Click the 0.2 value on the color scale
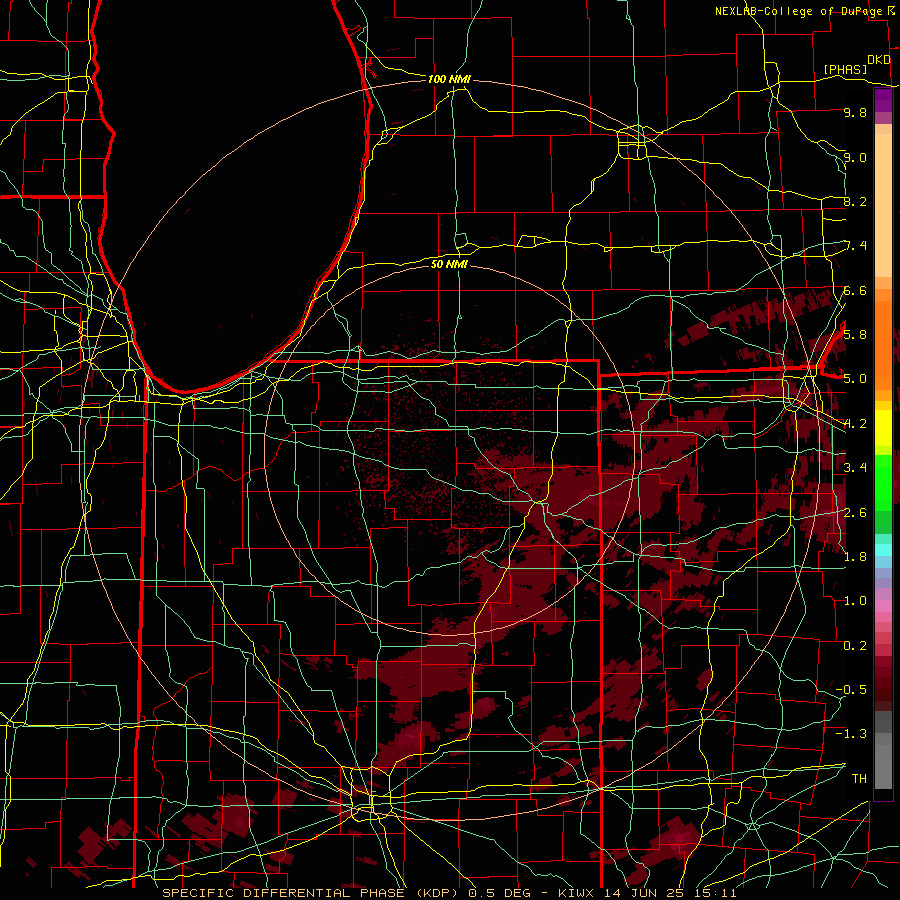Screen dimensions: 900x900 [x=855, y=645]
